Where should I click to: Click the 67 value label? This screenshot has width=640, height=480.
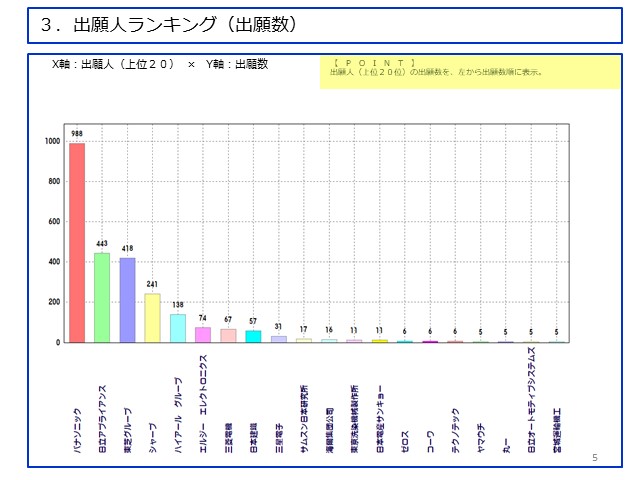pyautogui.click(x=228, y=320)
